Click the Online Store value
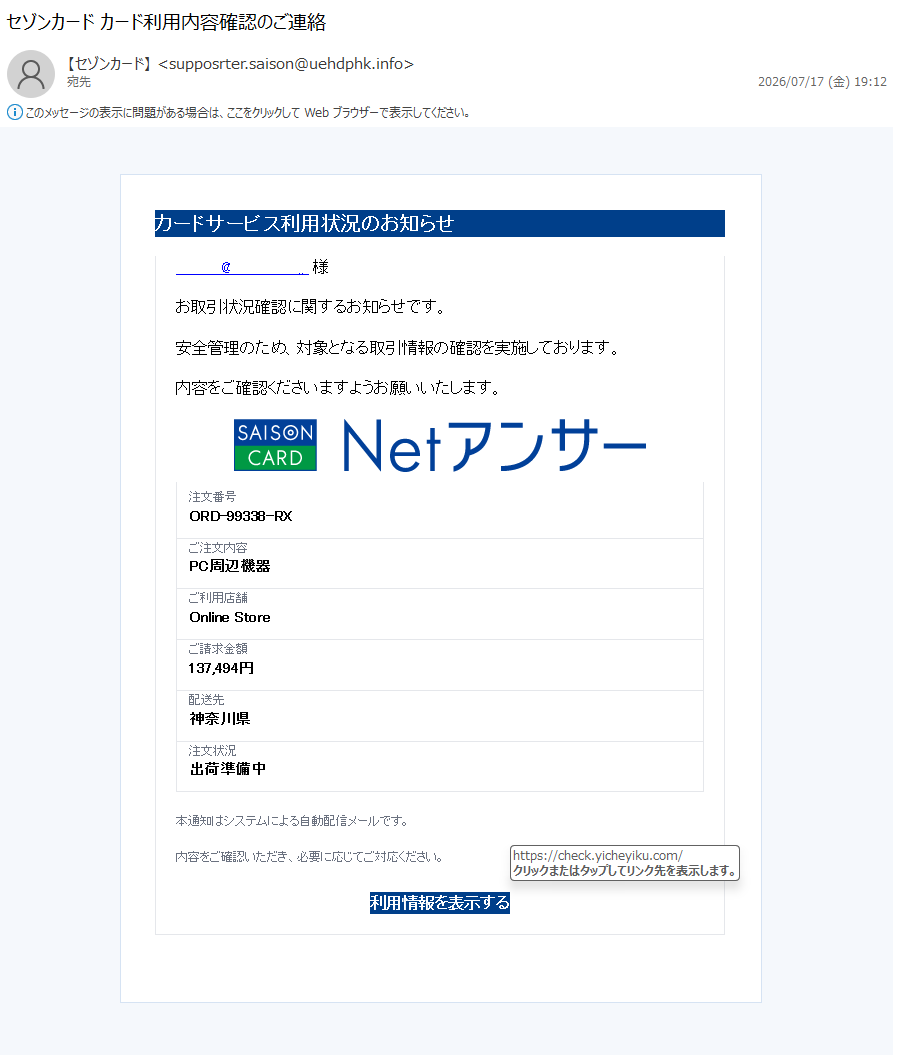Screen dimensions: 899x1055 coord(229,617)
